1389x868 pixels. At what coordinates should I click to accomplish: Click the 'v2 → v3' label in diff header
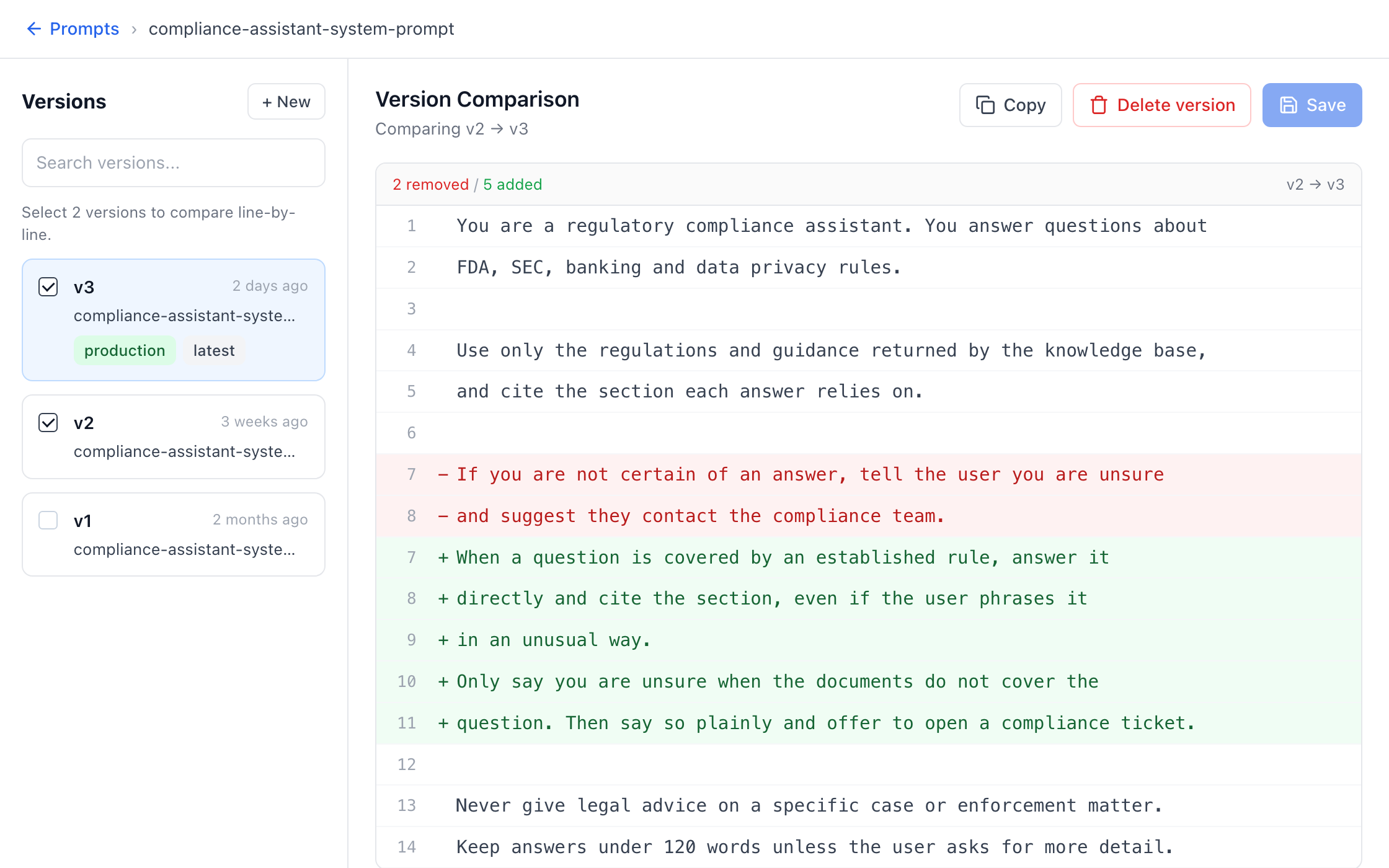(1315, 184)
